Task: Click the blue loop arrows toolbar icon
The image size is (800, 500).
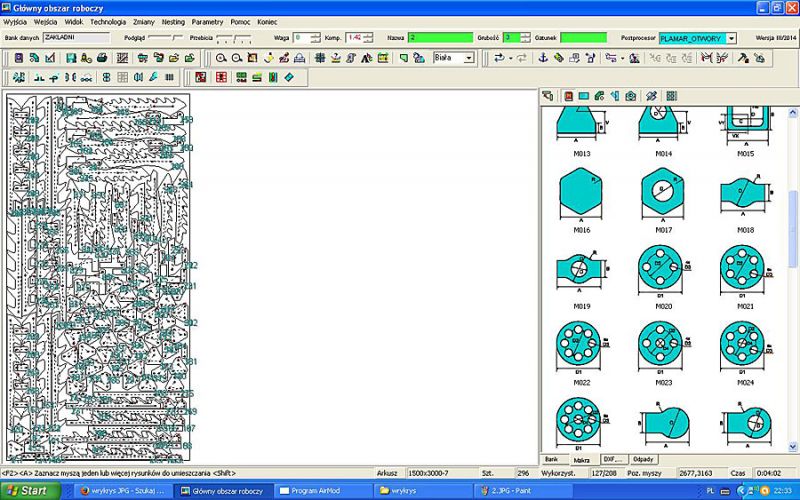Action: click(498, 58)
